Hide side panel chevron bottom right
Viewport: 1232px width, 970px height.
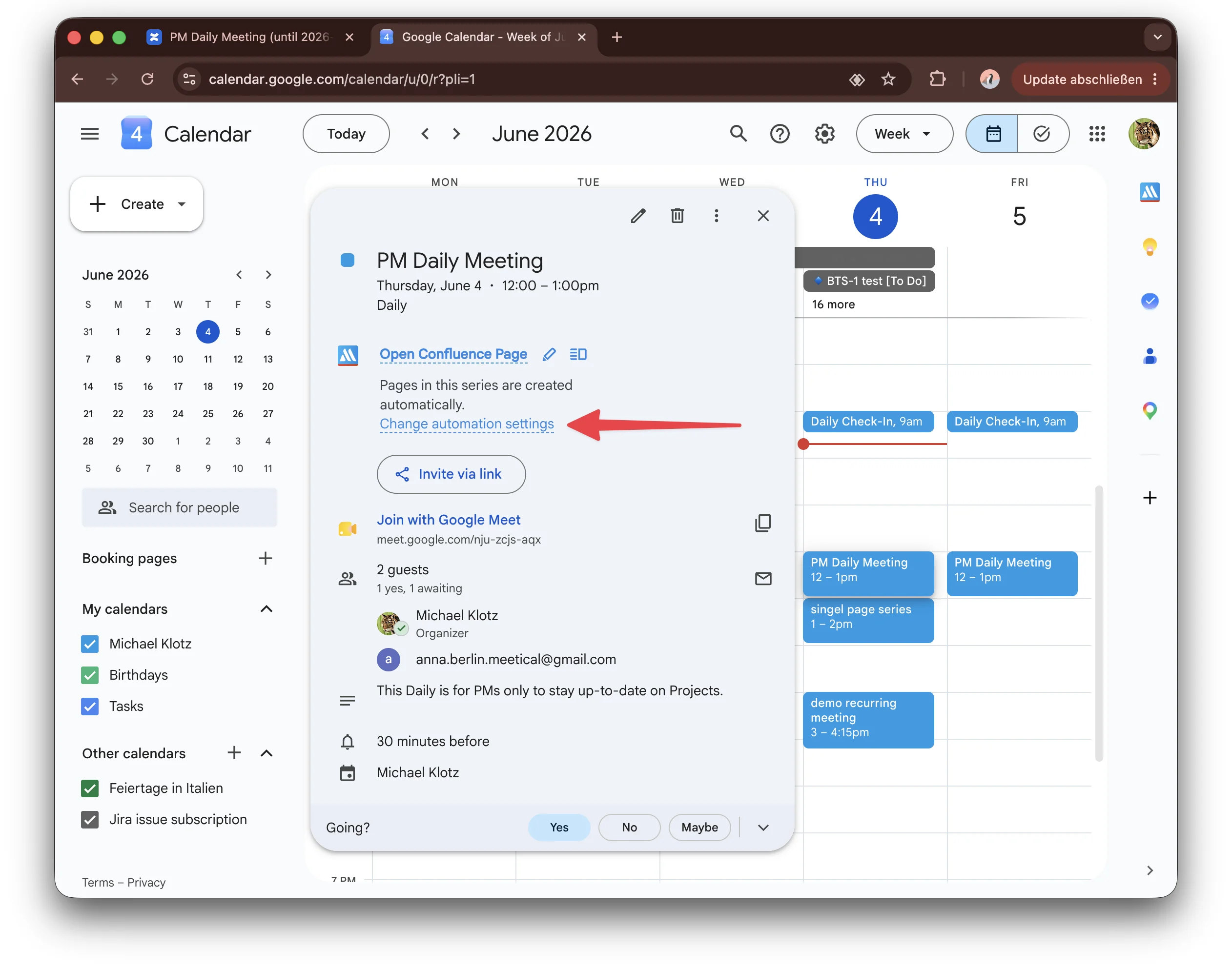point(1150,870)
